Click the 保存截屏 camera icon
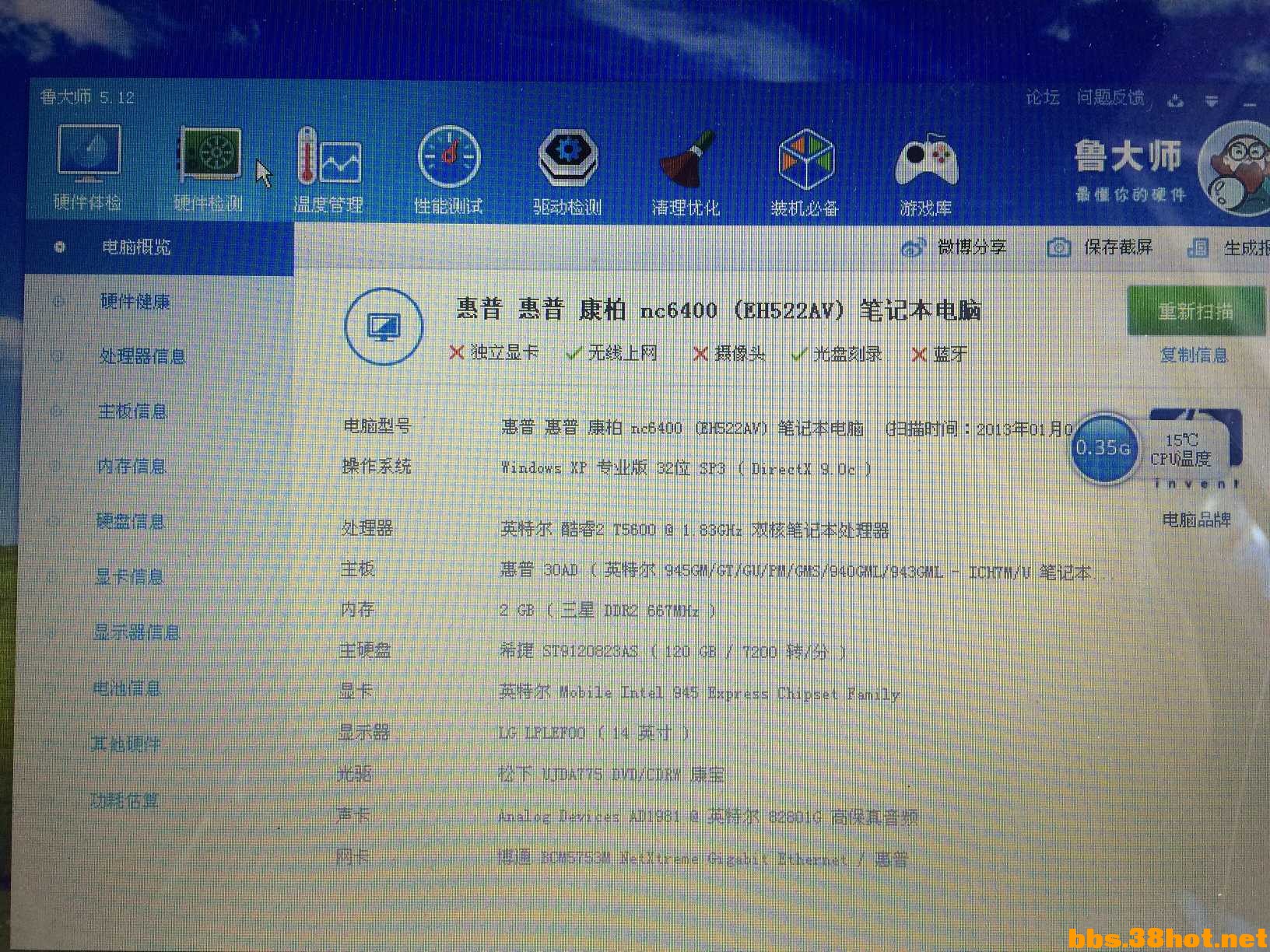 [x=1058, y=248]
